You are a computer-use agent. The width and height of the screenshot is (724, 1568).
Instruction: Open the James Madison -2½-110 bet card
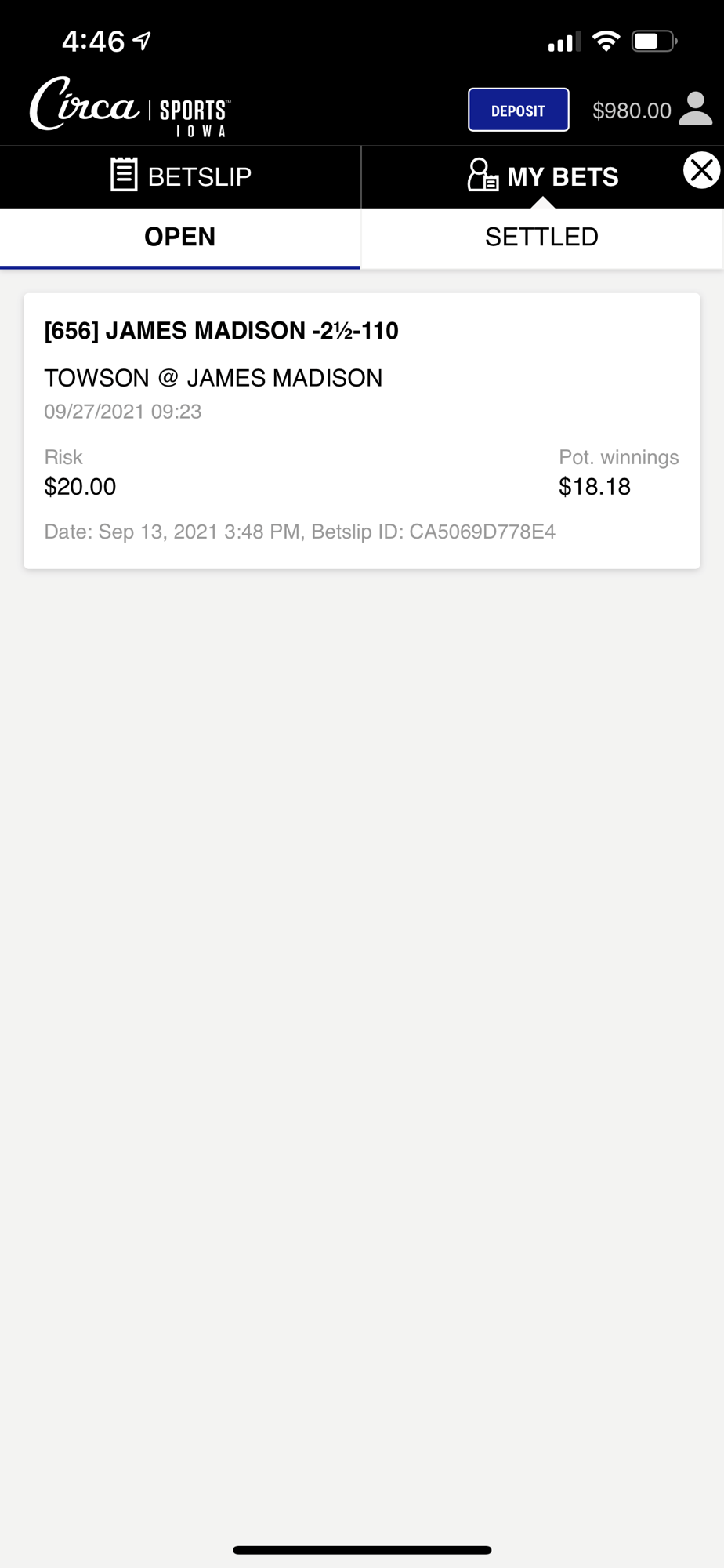(x=362, y=431)
